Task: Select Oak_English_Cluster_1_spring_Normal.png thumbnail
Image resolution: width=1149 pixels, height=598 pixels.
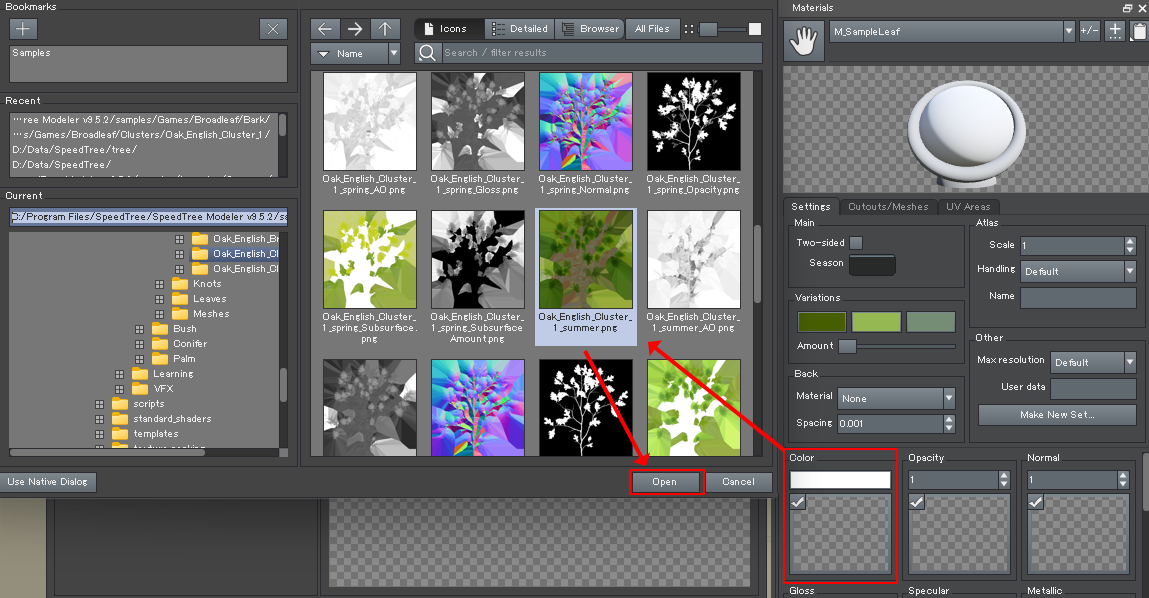Action: (x=585, y=120)
